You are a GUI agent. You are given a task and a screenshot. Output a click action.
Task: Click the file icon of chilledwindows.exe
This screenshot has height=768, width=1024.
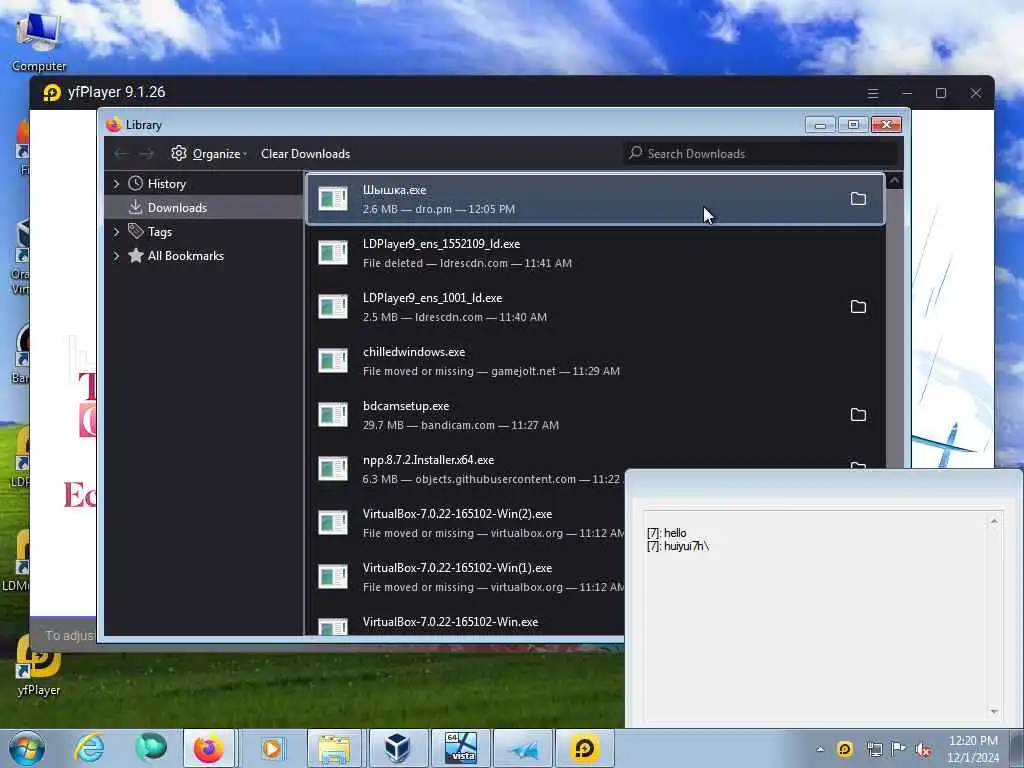[x=332, y=360]
